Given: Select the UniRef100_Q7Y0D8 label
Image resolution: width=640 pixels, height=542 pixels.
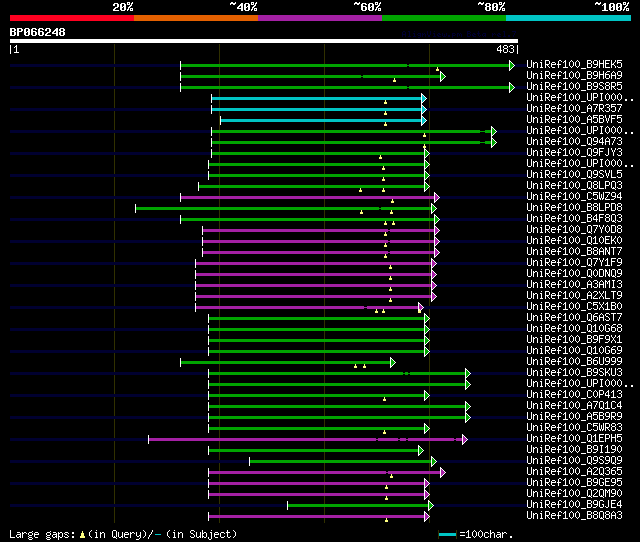Looking at the screenshot, I should (574, 229).
